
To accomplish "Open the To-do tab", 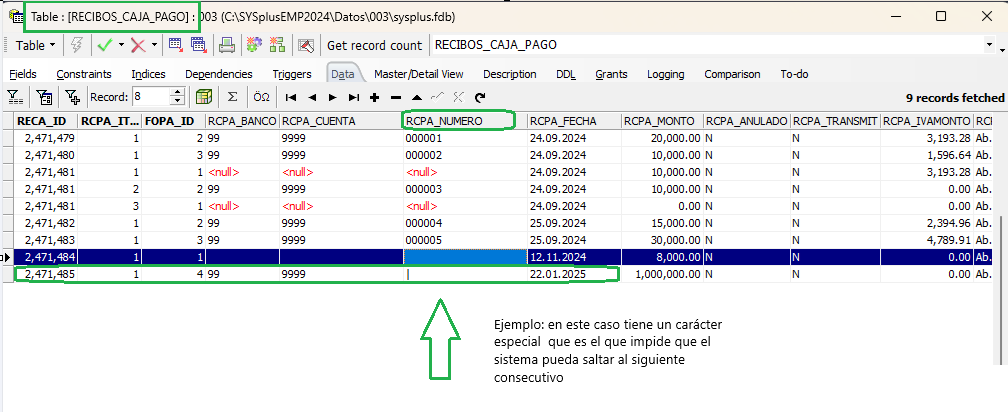I will pyautogui.click(x=794, y=74).
